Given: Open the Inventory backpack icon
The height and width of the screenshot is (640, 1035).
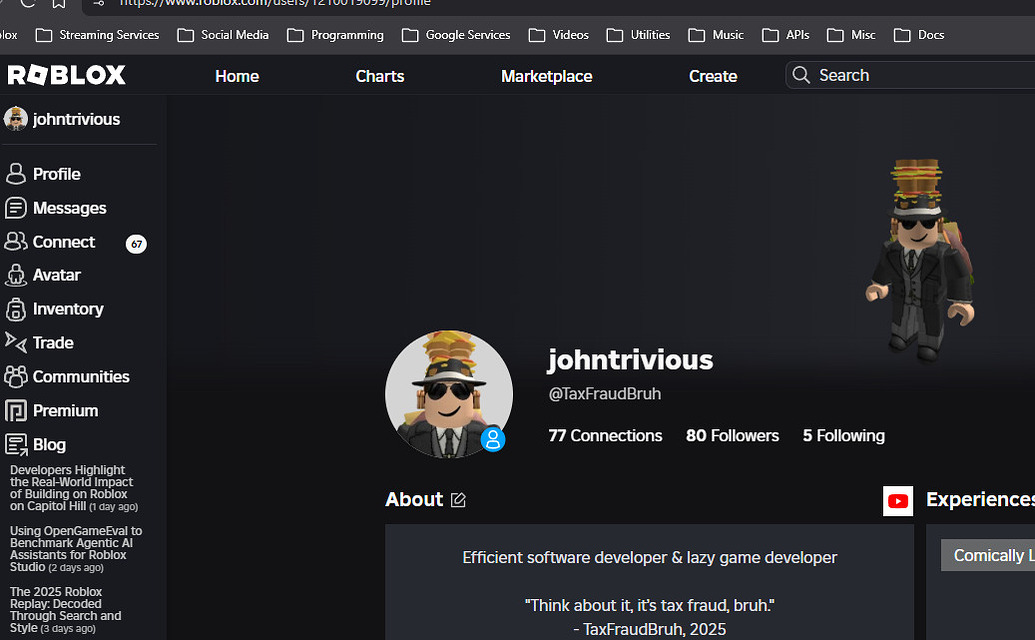Looking at the screenshot, I should click(15, 309).
